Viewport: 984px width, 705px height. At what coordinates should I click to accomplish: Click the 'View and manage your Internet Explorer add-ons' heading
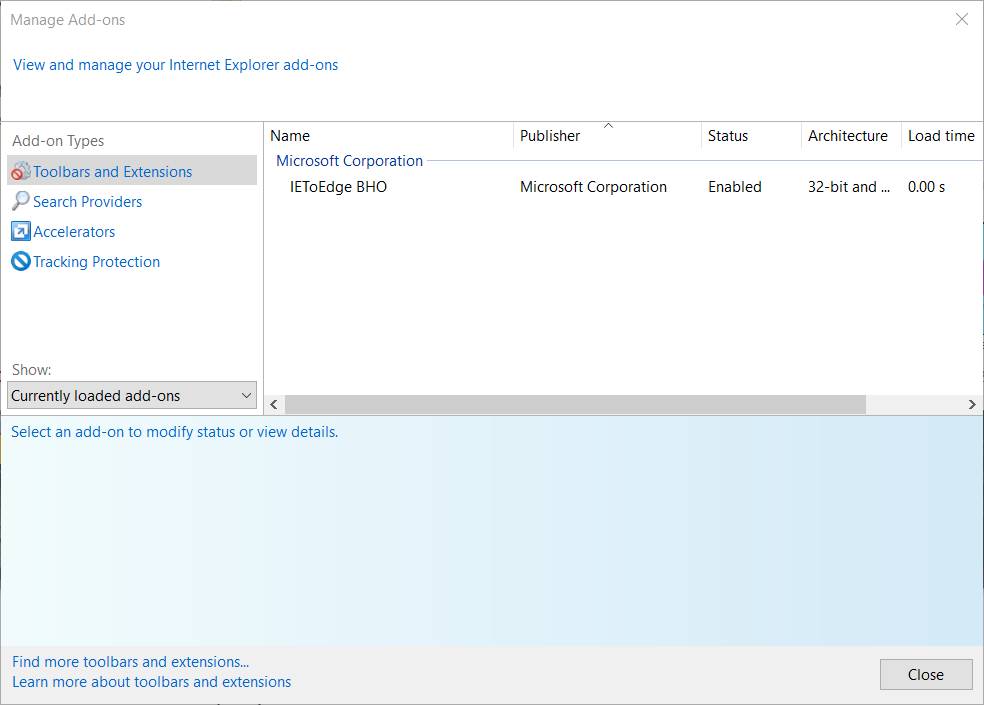tap(176, 65)
